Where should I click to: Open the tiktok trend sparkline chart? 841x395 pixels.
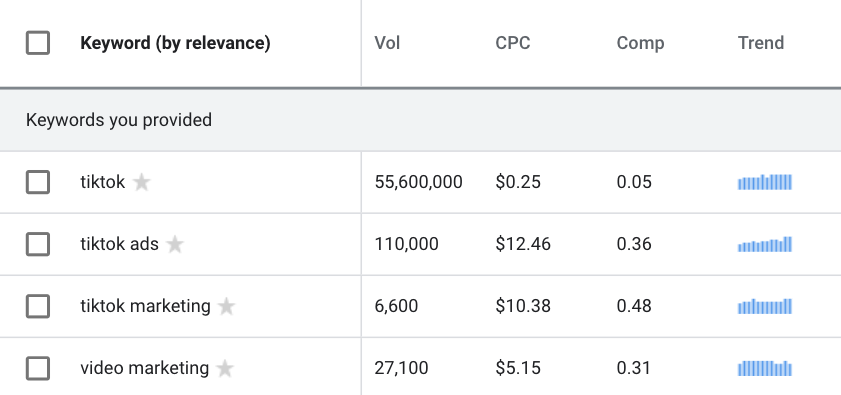(765, 182)
